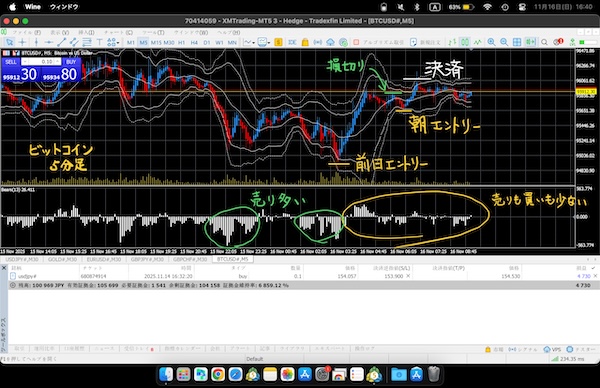Increase lot volume with up arrow

pyautogui.click(x=58, y=62)
